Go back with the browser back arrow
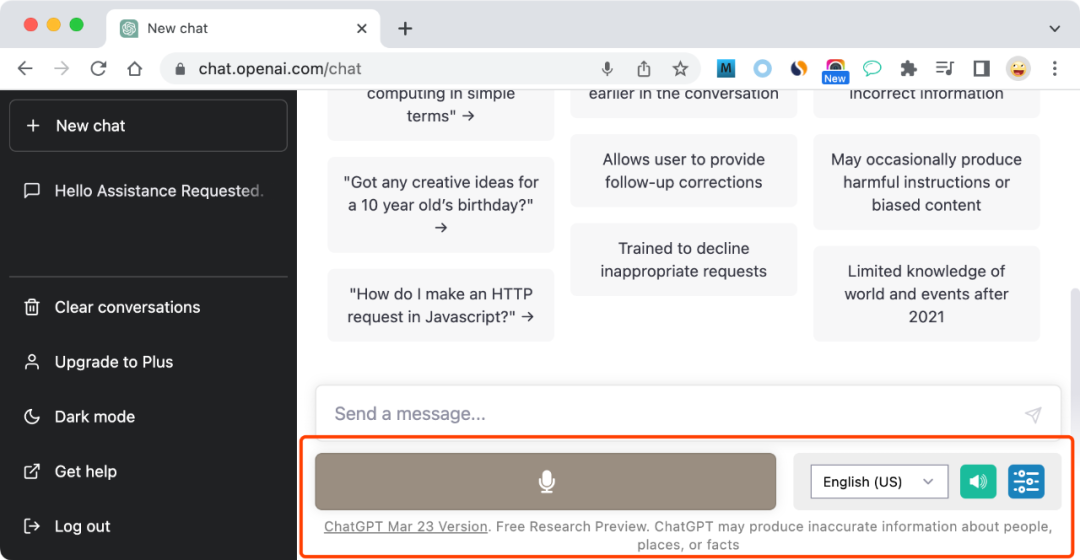Screen dimensions: 1080x560 pyautogui.click(x=25, y=68)
